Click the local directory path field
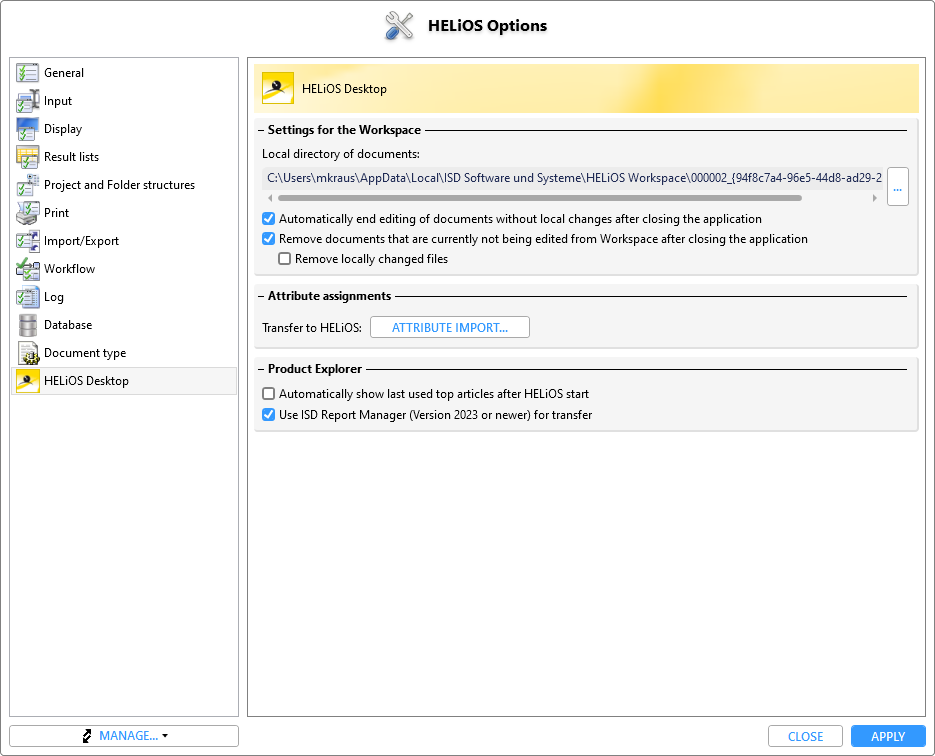 tap(572, 178)
